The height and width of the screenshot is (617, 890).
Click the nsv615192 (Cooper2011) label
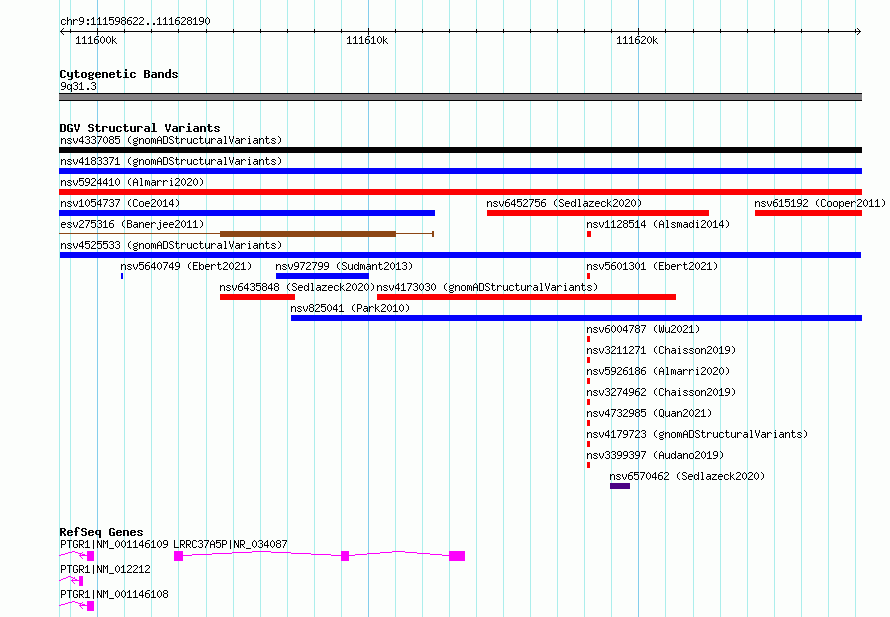[x=820, y=203]
